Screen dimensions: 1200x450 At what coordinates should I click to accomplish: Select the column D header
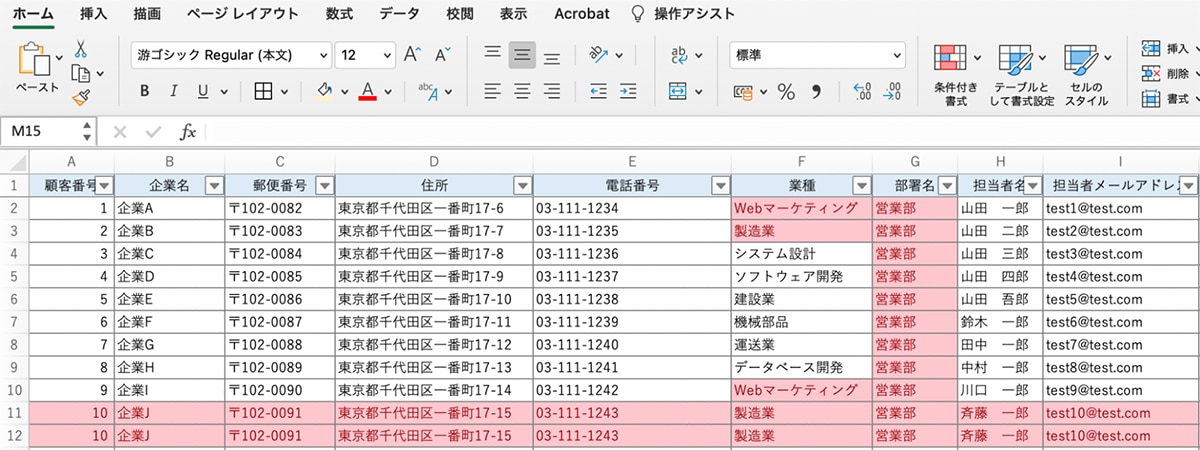click(x=434, y=162)
